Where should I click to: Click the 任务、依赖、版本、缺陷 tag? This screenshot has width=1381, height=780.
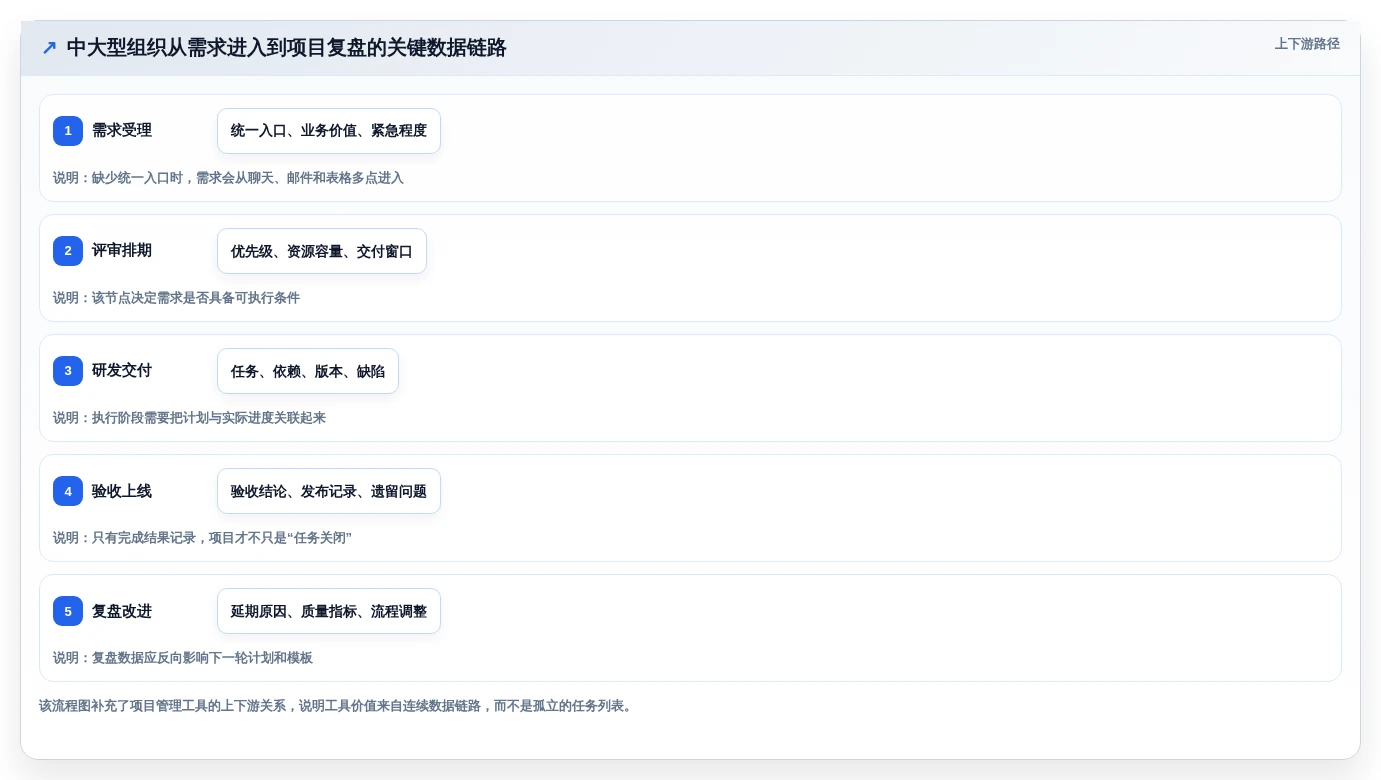(308, 371)
